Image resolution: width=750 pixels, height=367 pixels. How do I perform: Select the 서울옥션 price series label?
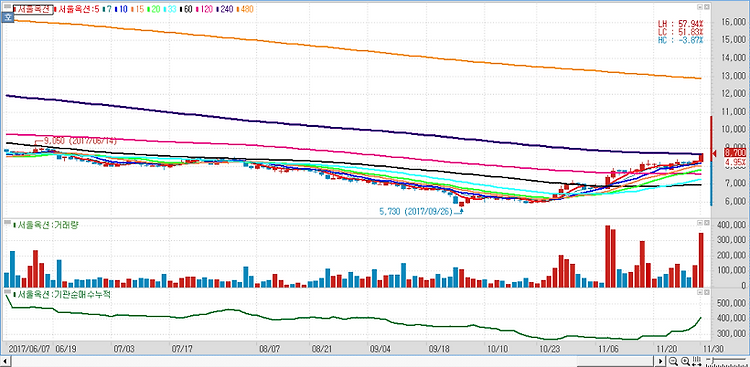tap(33, 9)
